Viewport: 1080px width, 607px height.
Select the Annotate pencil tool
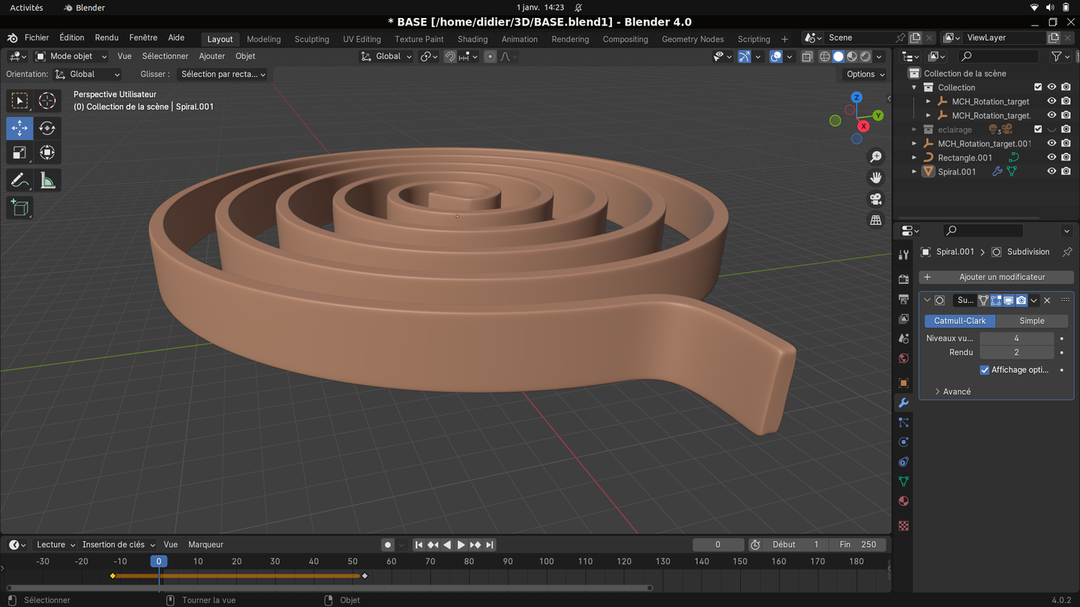(x=19, y=180)
